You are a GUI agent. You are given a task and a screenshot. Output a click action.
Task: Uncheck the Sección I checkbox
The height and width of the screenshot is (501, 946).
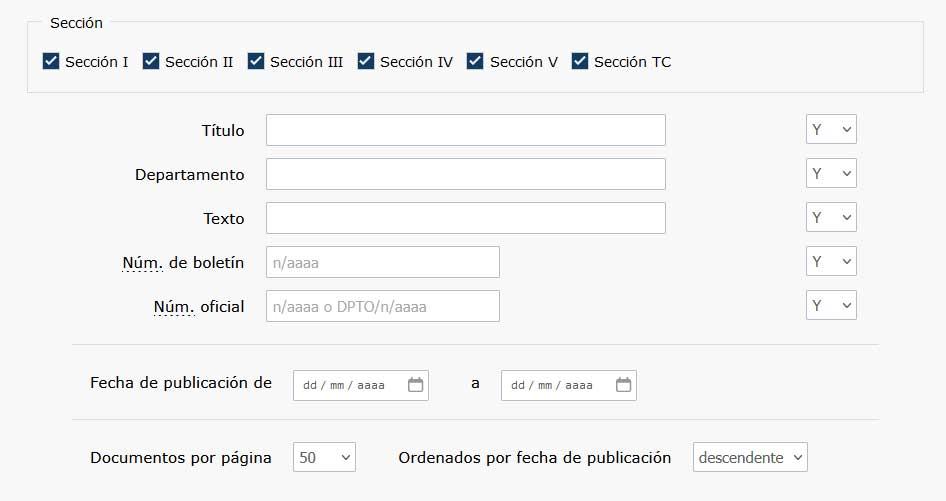coord(52,62)
